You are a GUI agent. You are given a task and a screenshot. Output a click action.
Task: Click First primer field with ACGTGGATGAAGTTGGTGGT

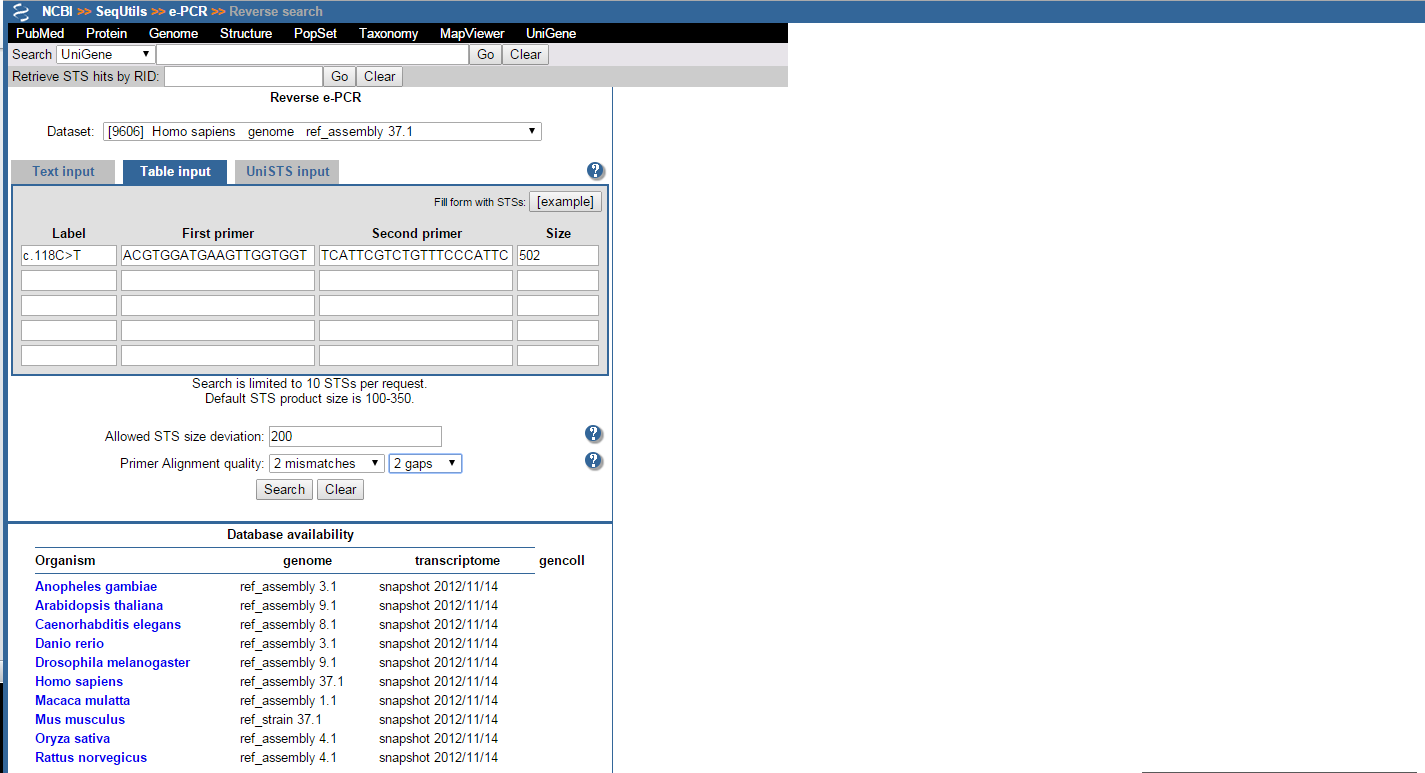[x=218, y=256]
